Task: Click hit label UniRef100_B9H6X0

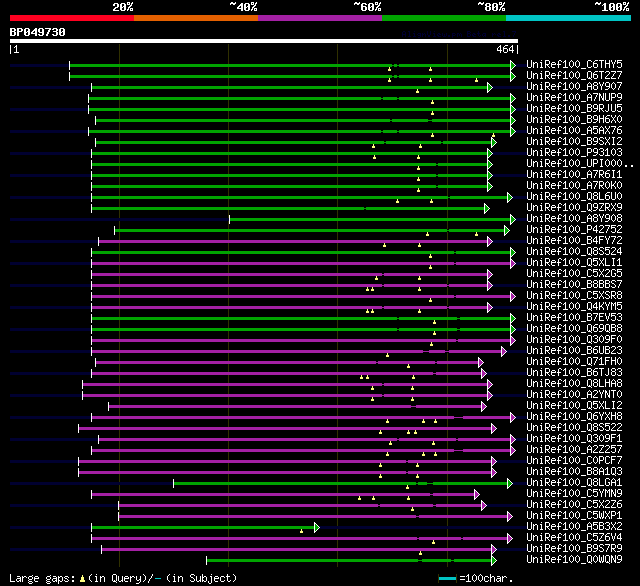Action: pos(574,120)
